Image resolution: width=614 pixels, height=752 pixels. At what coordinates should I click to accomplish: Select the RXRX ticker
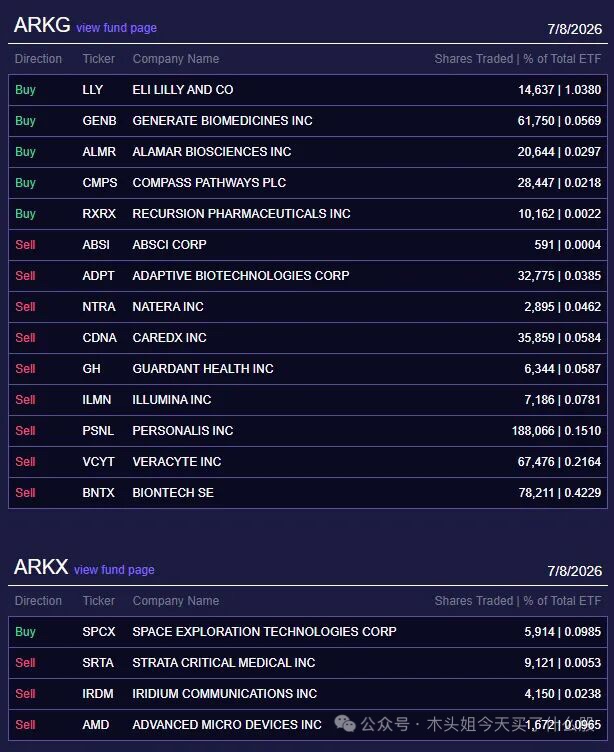[99, 214]
